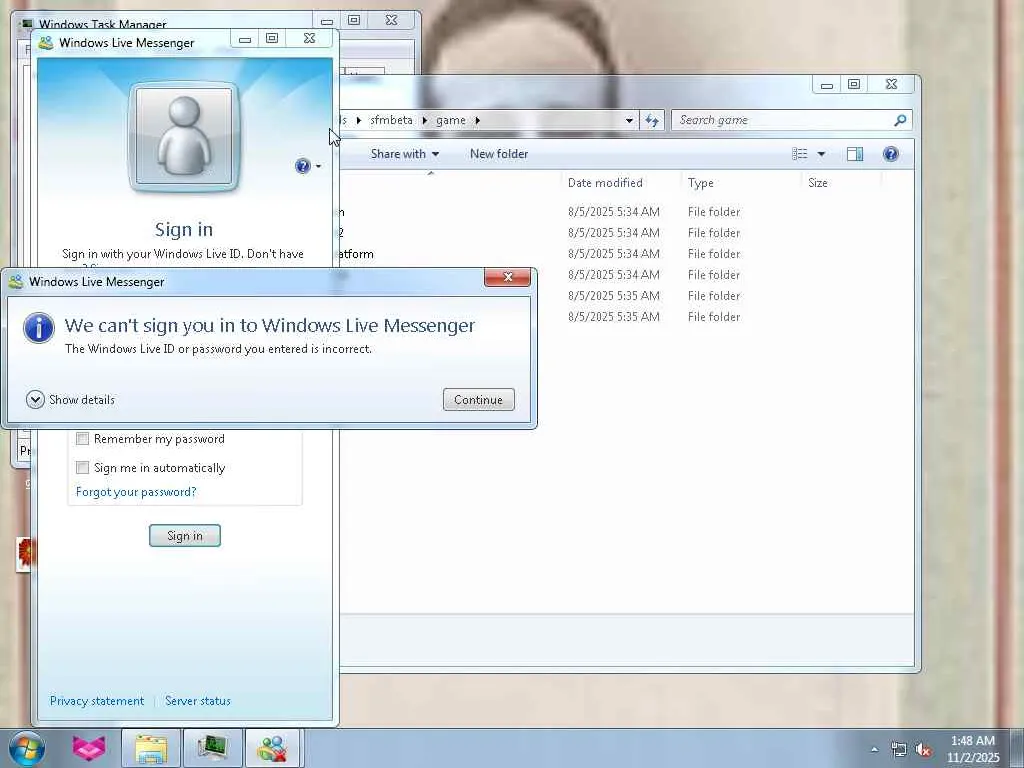
Task: Expand the arrow after the game breadcrumb
Action: (477, 120)
